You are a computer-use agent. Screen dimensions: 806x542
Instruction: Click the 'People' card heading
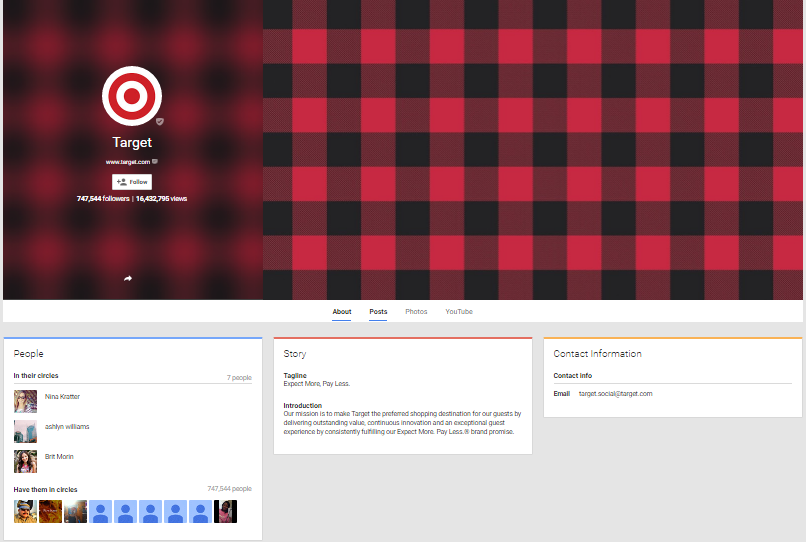click(28, 354)
